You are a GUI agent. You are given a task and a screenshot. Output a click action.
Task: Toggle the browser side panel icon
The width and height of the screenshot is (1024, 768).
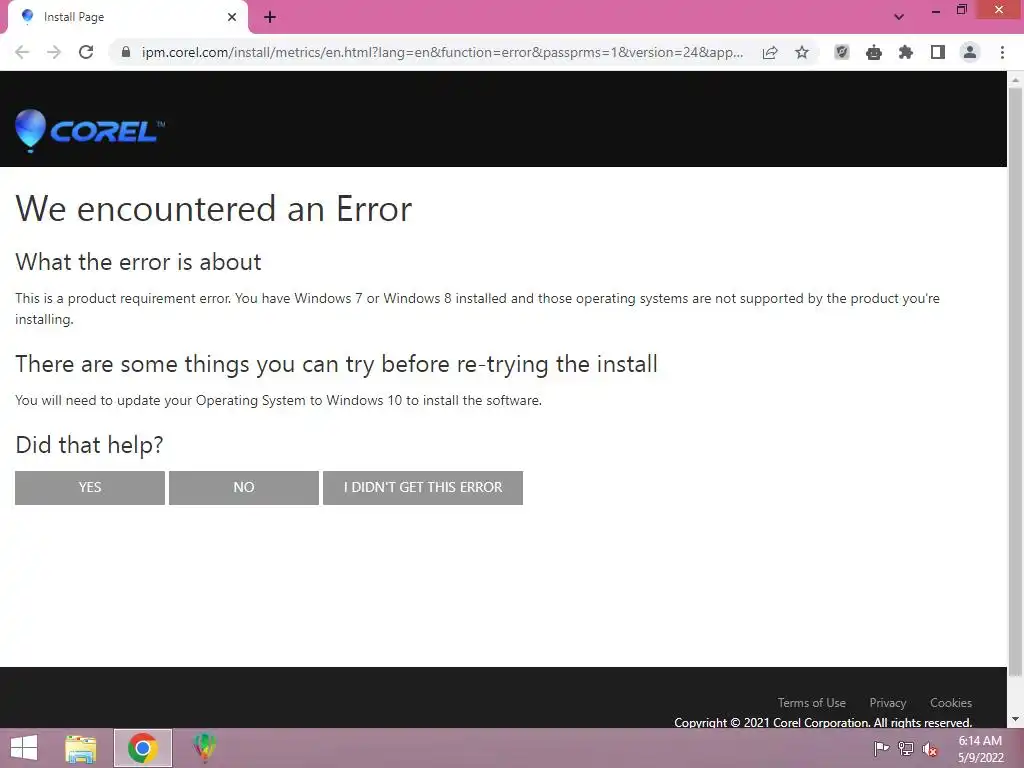tap(938, 52)
